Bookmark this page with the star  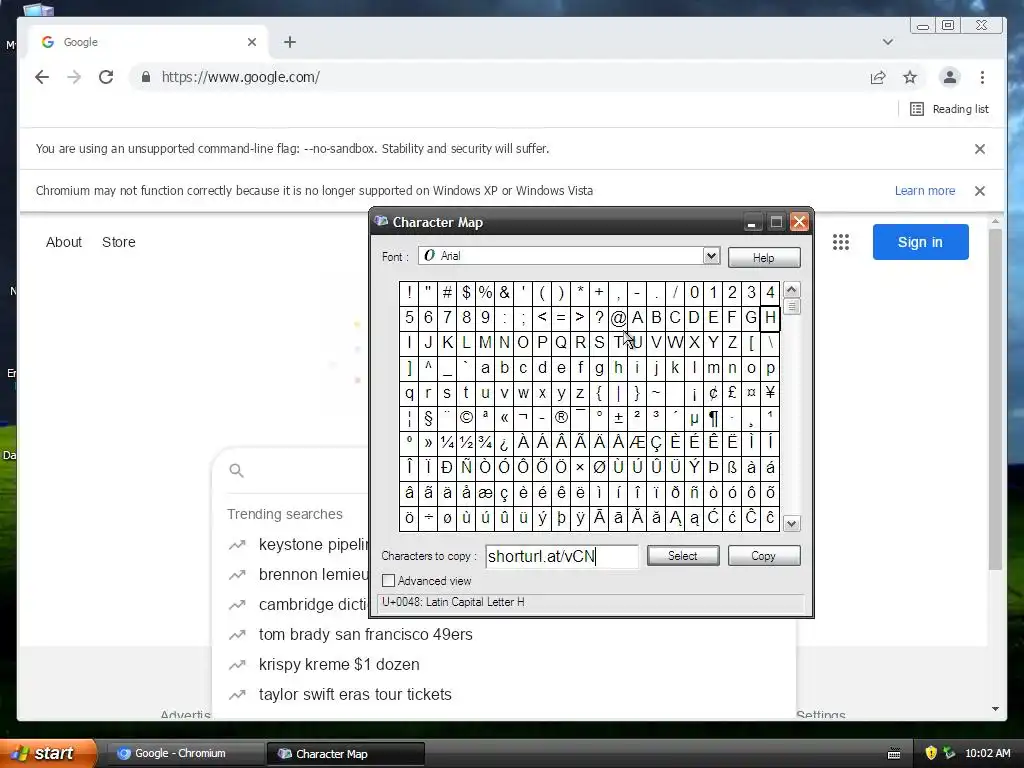click(910, 78)
